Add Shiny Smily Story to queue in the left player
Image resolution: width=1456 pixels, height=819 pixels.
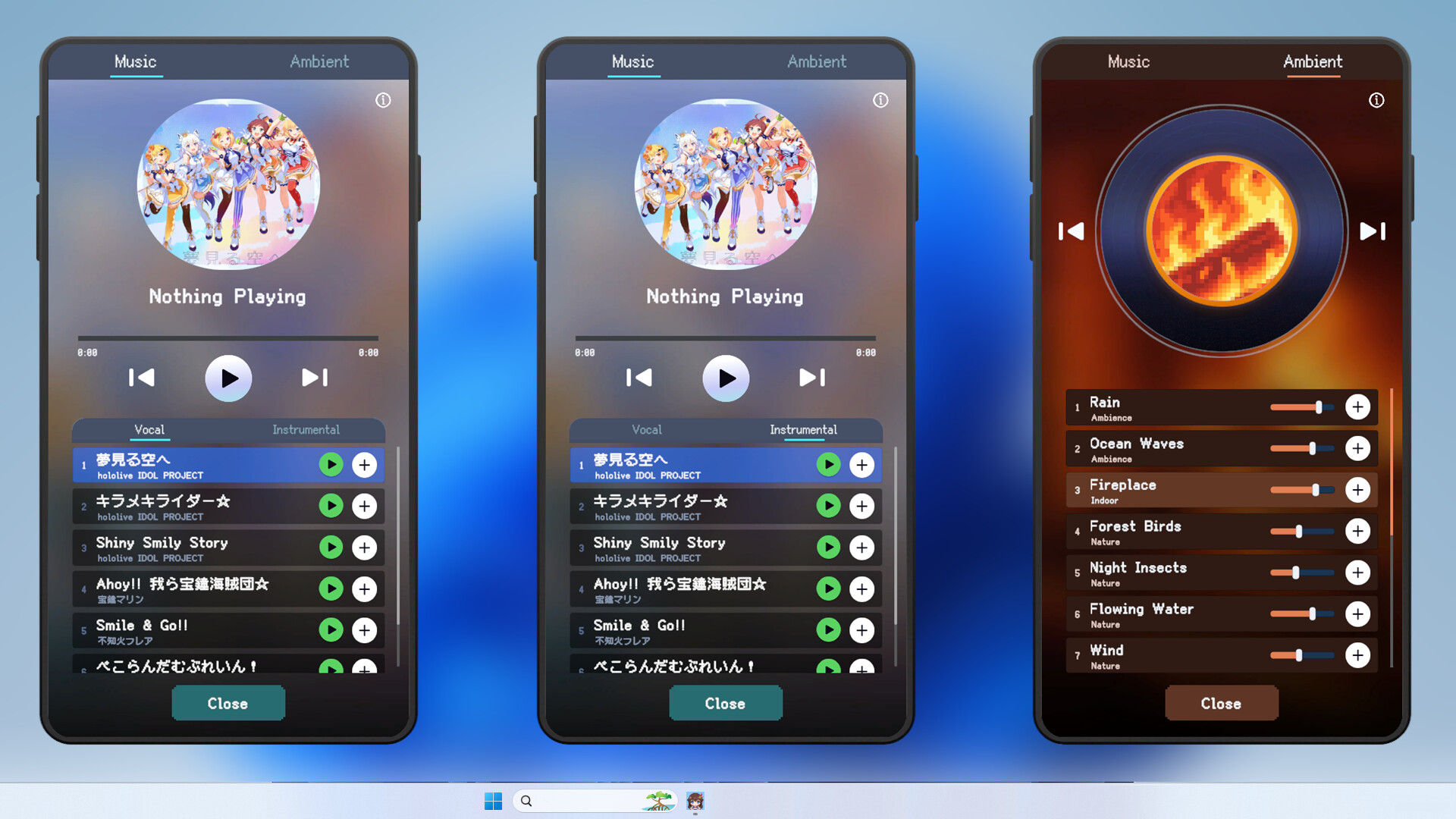[x=365, y=548]
